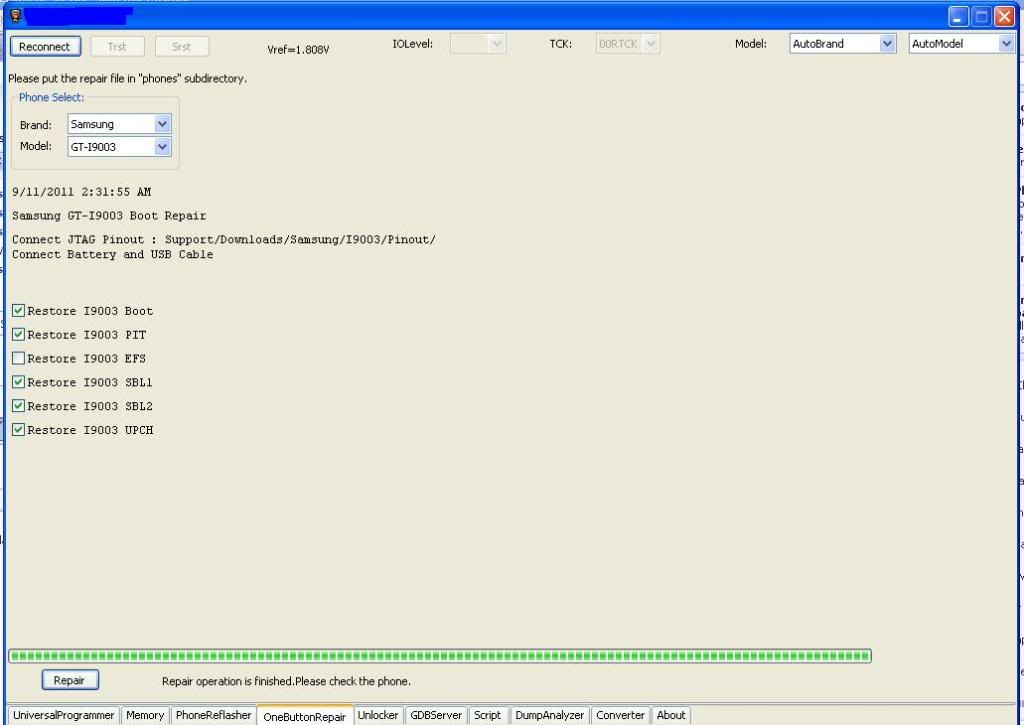Minimize the application window

(958, 16)
